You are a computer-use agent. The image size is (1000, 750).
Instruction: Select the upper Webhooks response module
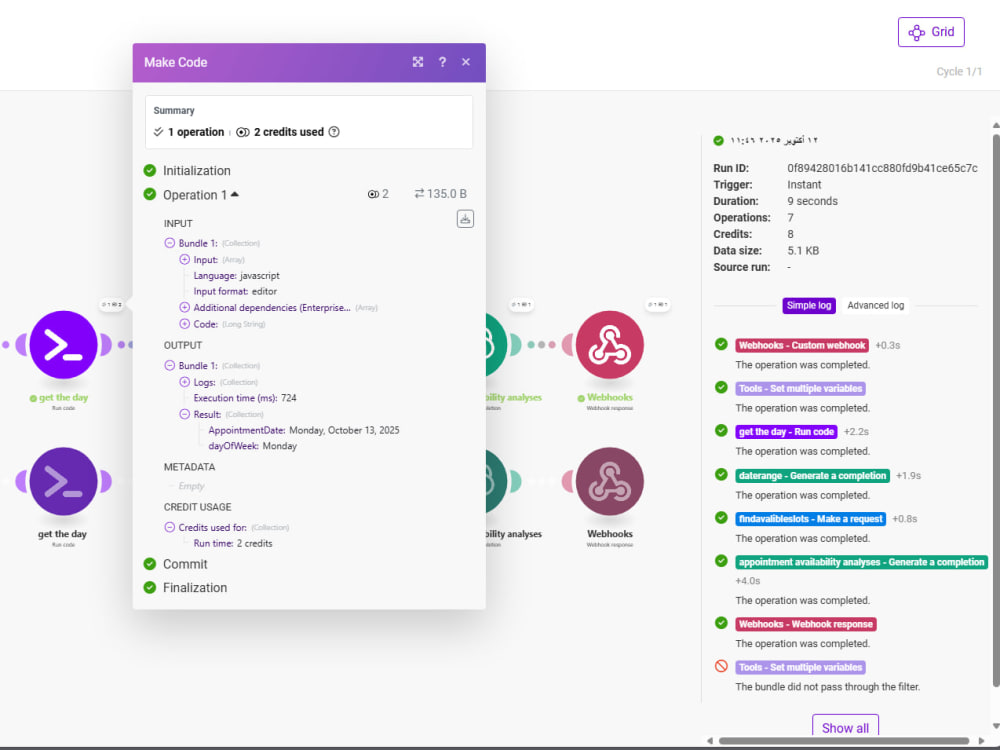(610, 344)
